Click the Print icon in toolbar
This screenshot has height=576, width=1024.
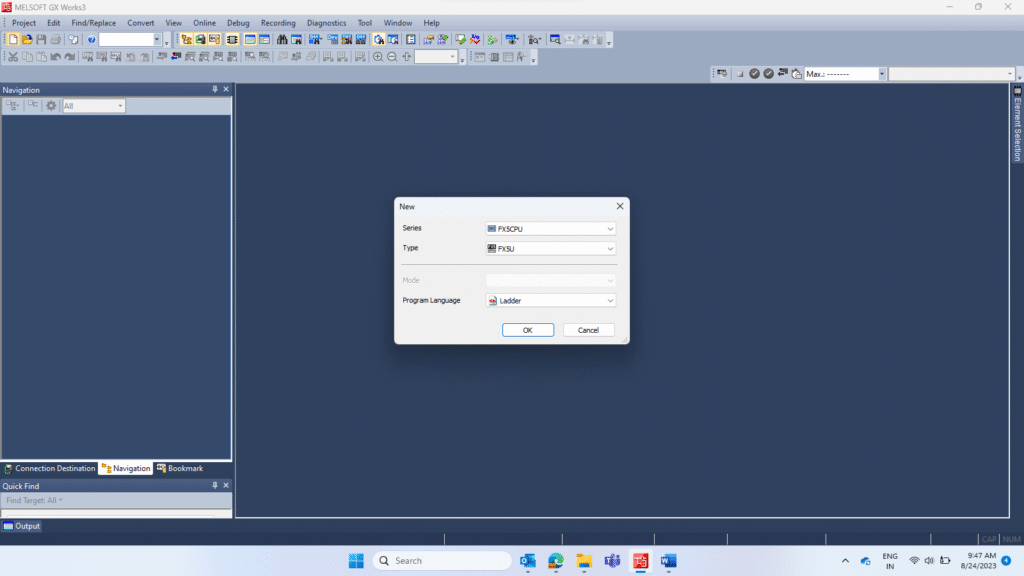point(56,39)
